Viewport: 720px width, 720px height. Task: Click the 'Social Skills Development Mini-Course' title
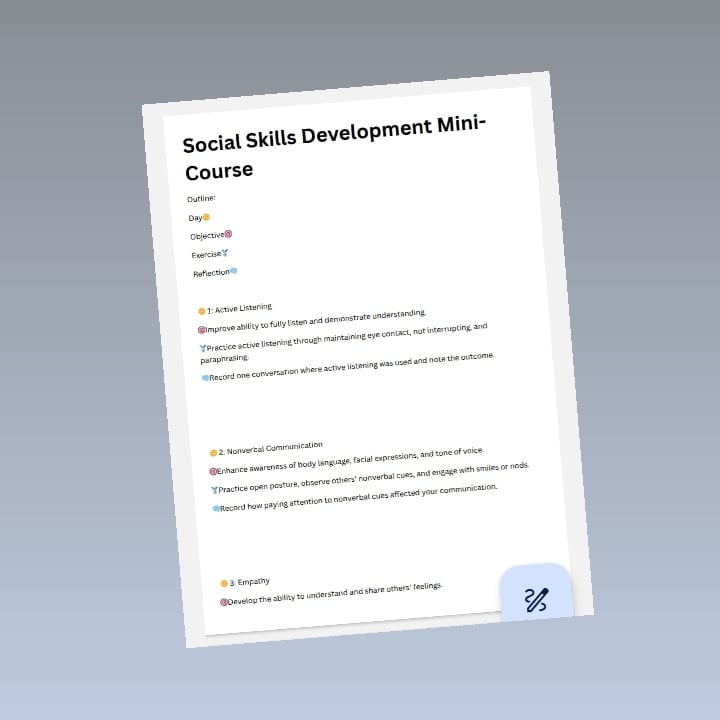(x=335, y=148)
